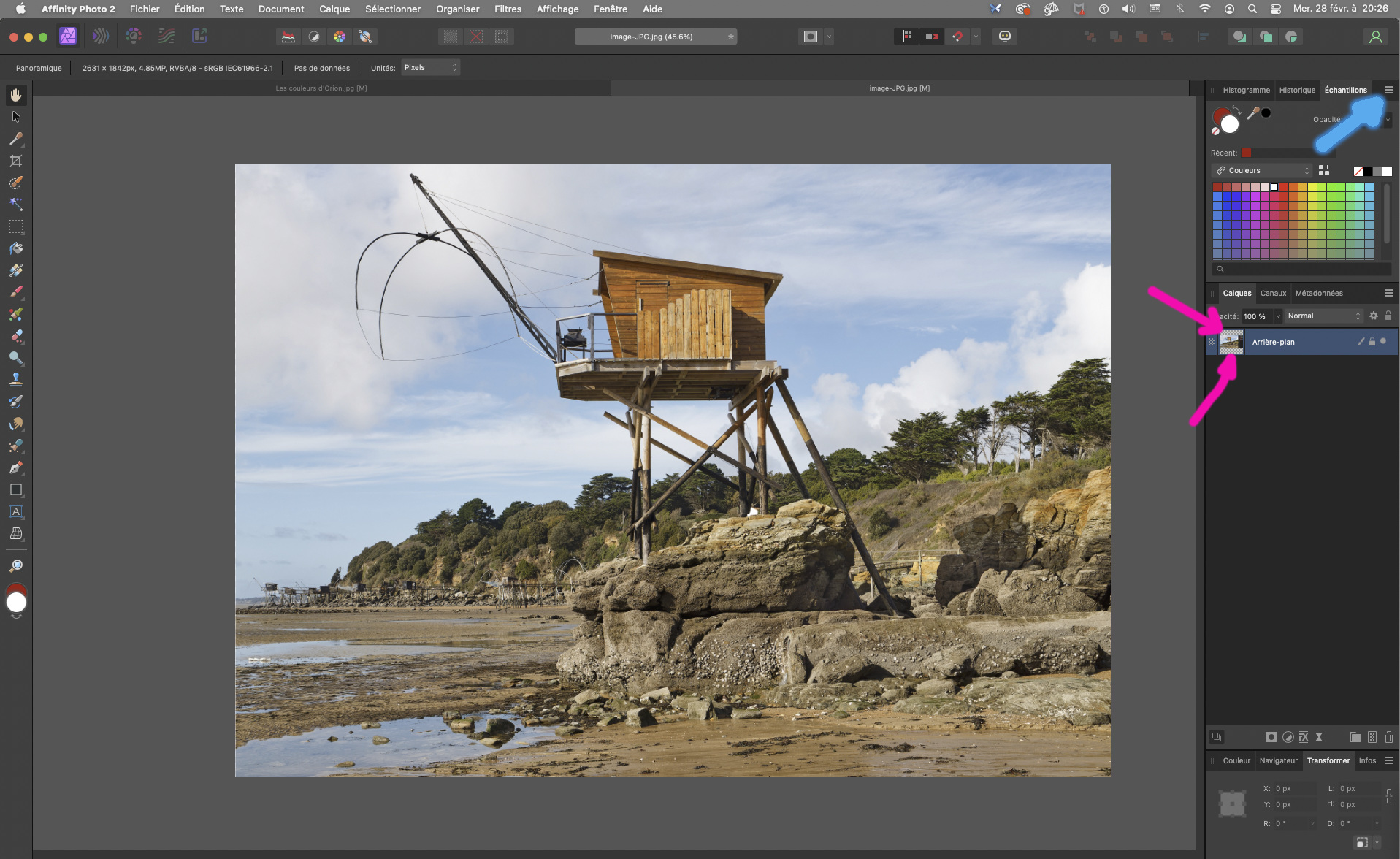
Task: Apply Auto Levels from toolbar
Action: 288,37
